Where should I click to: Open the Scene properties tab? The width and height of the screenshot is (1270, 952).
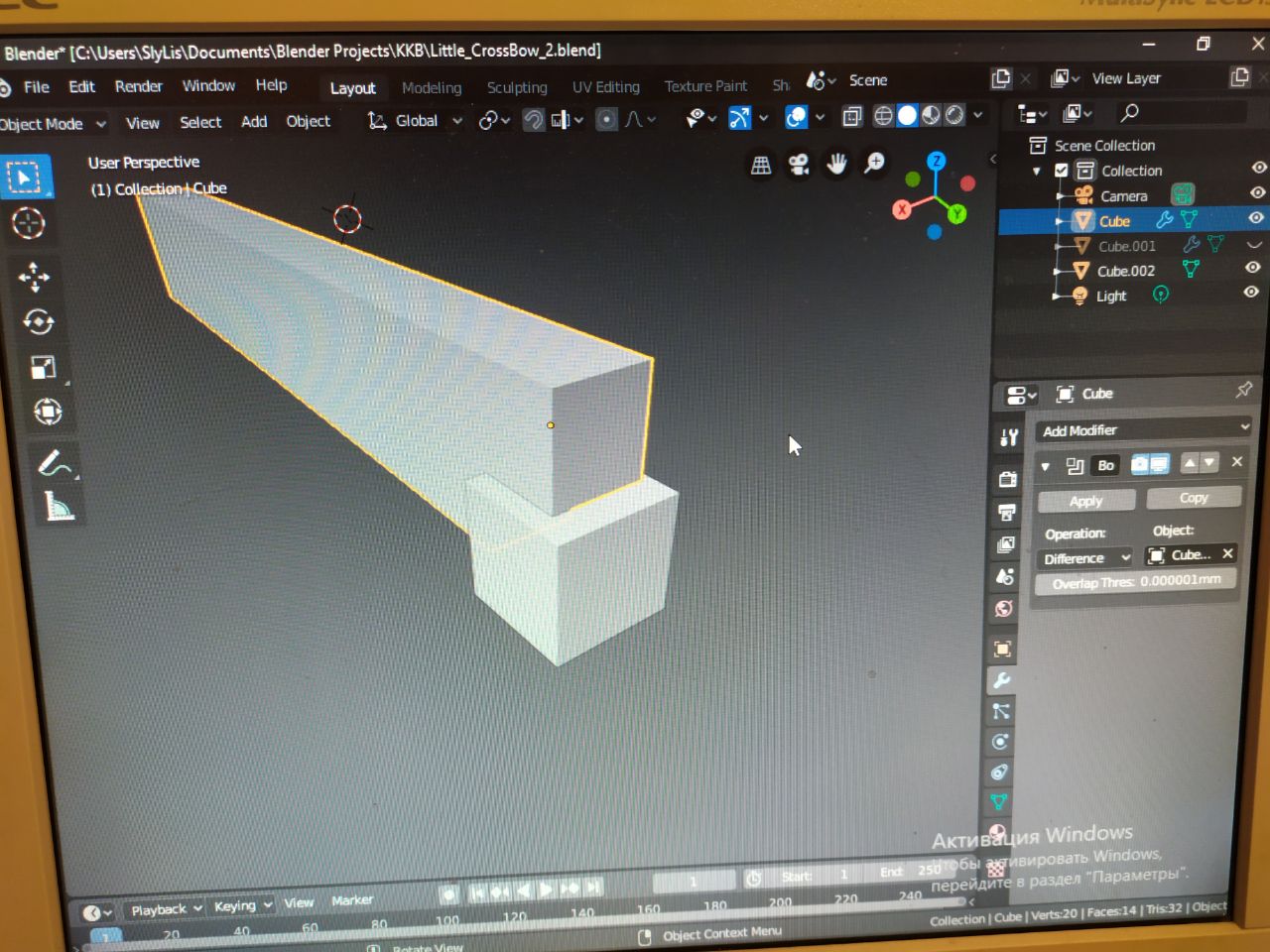coord(1004,576)
